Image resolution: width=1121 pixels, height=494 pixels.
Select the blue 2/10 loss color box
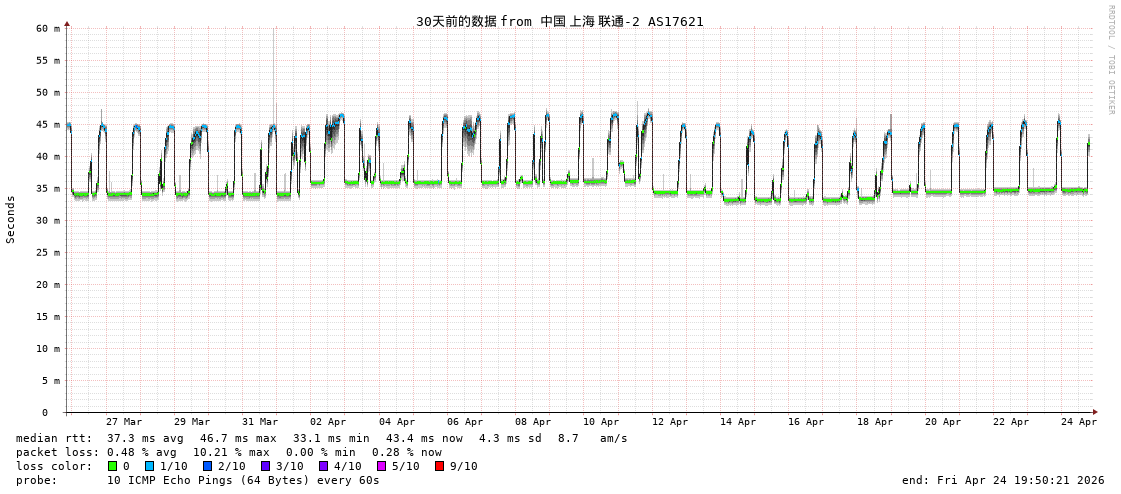pyautogui.click(x=207, y=466)
